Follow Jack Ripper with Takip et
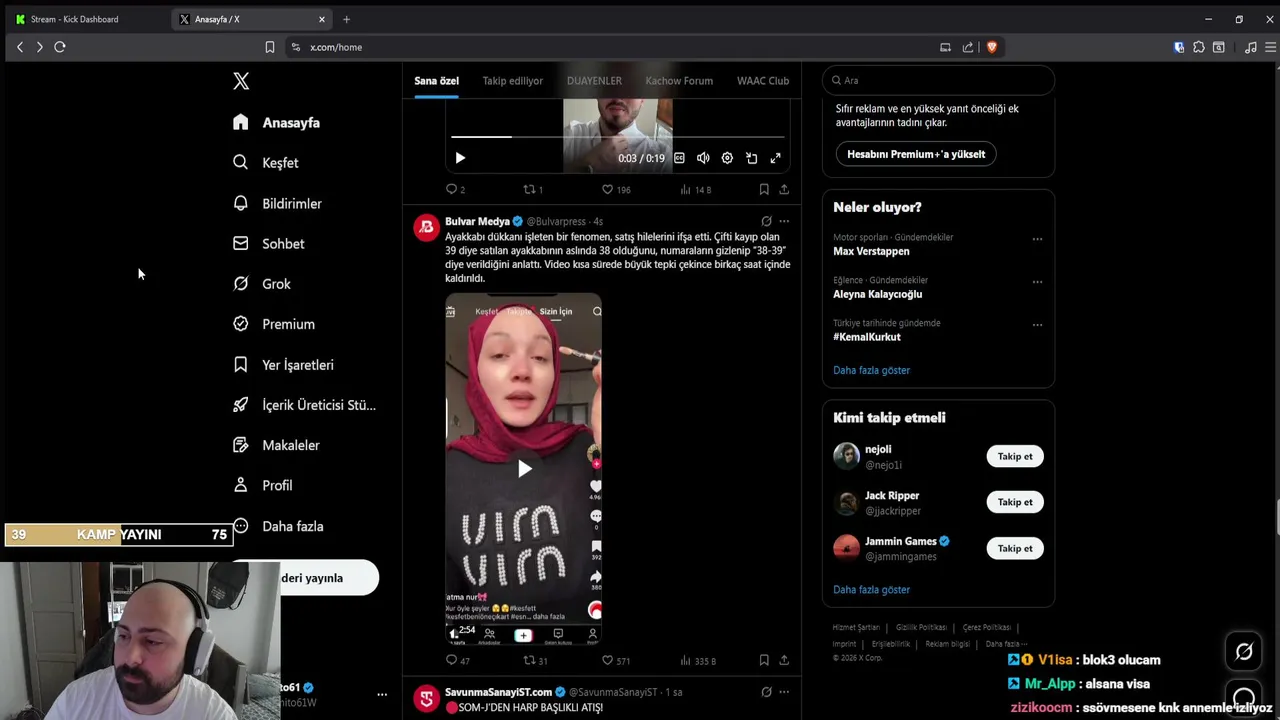1280x720 pixels. (1015, 502)
